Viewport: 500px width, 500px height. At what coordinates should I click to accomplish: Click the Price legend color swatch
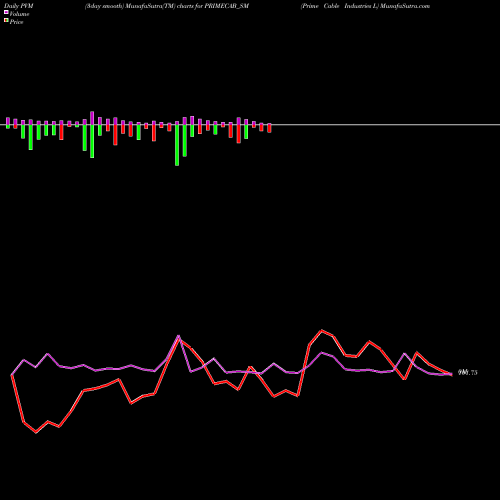(6, 21)
